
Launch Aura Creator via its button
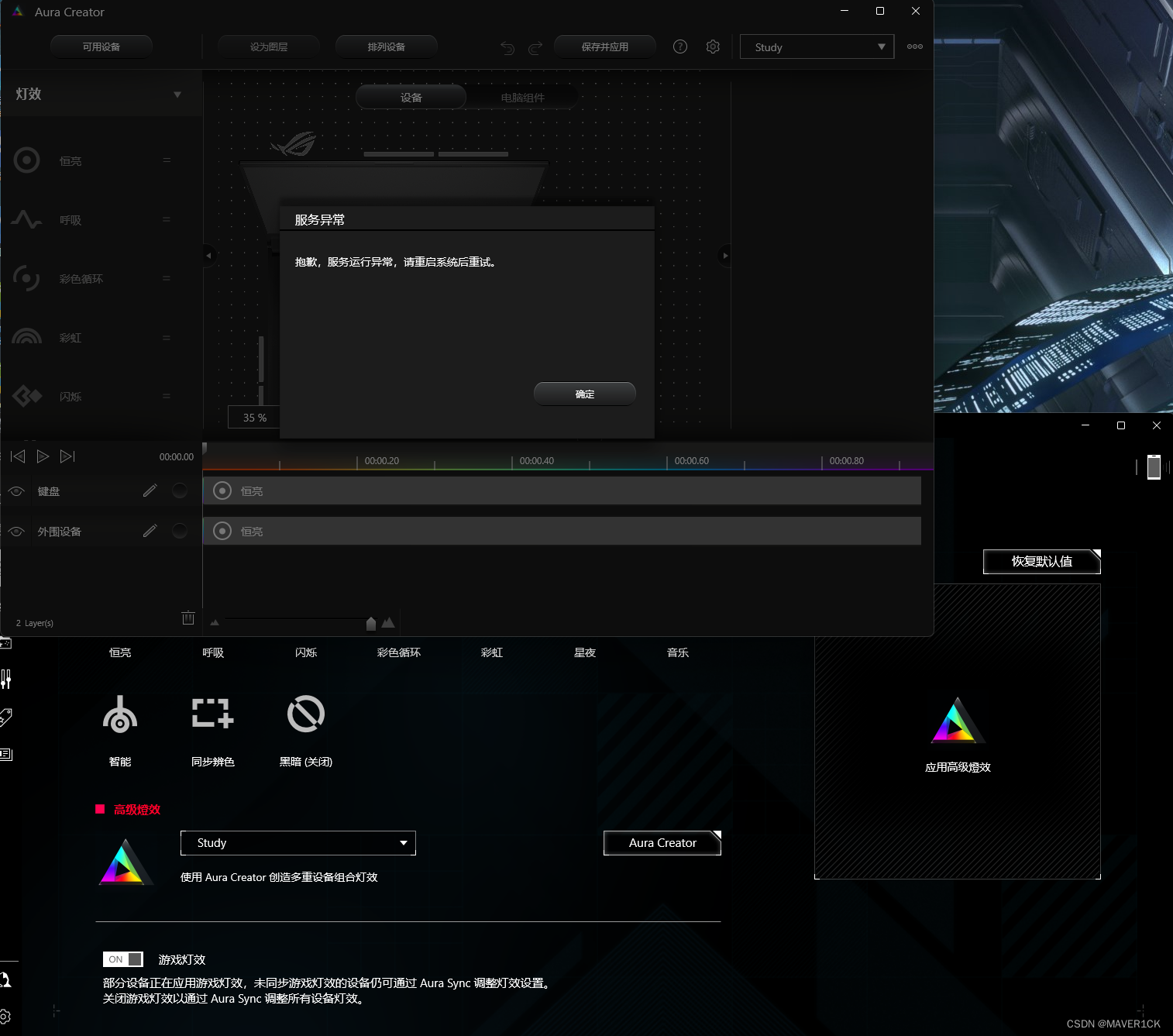point(662,843)
